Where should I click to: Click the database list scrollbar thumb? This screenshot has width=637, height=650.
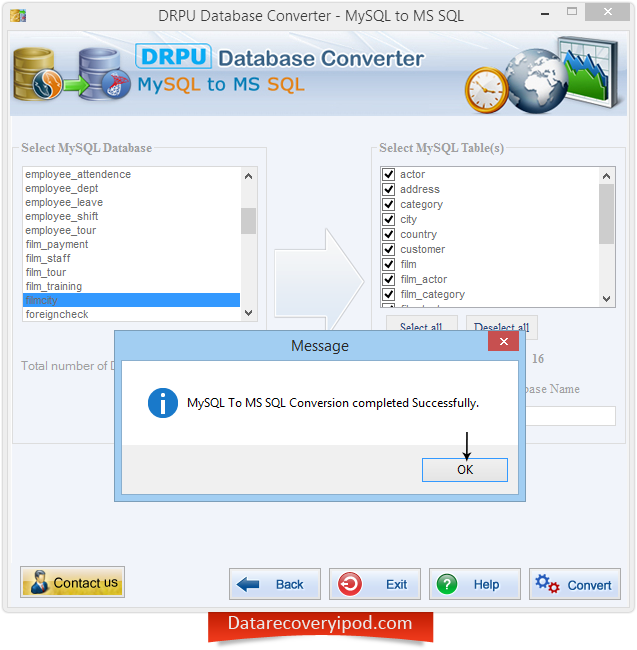(248, 221)
